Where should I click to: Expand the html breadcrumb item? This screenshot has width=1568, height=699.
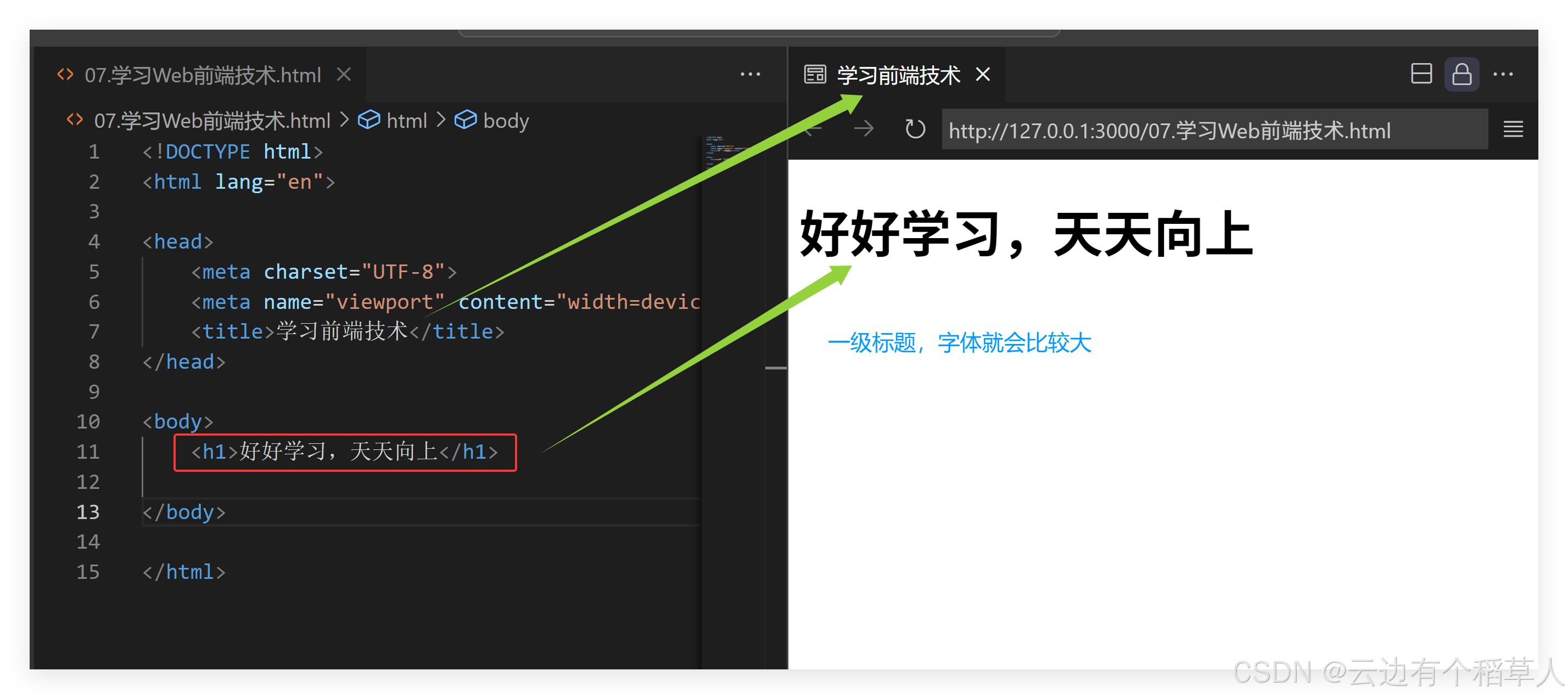pos(406,121)
